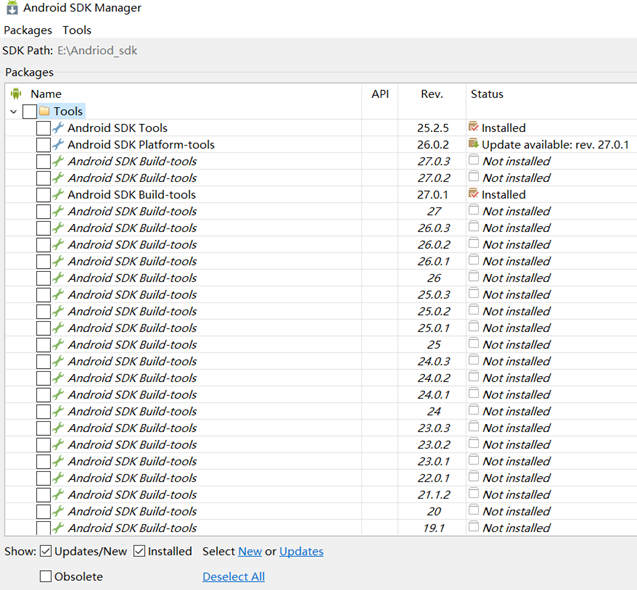Click the Android SDK Manager title icon

click(12, 8)
